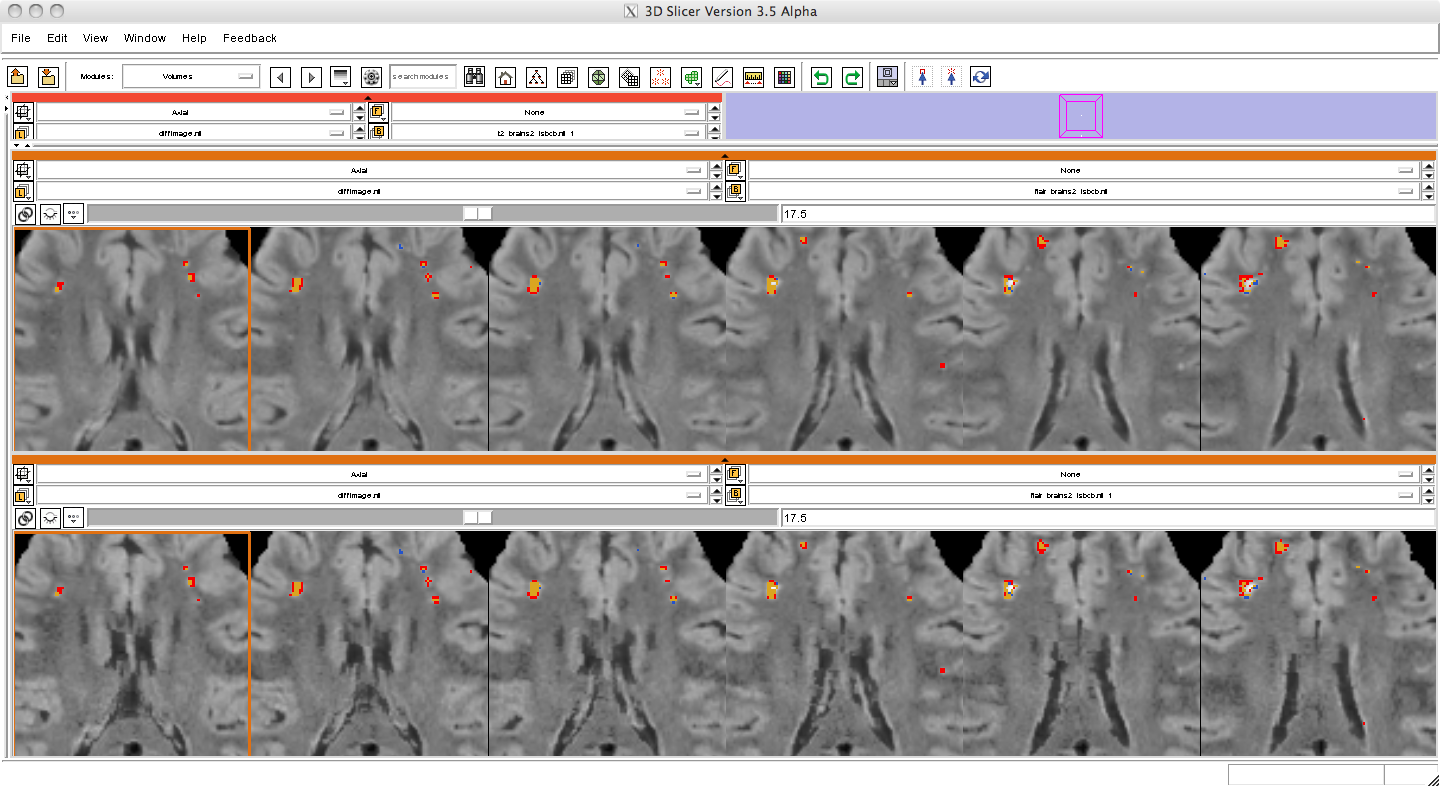
Task: Click the green redo arrow
Action: click(852, 77)
